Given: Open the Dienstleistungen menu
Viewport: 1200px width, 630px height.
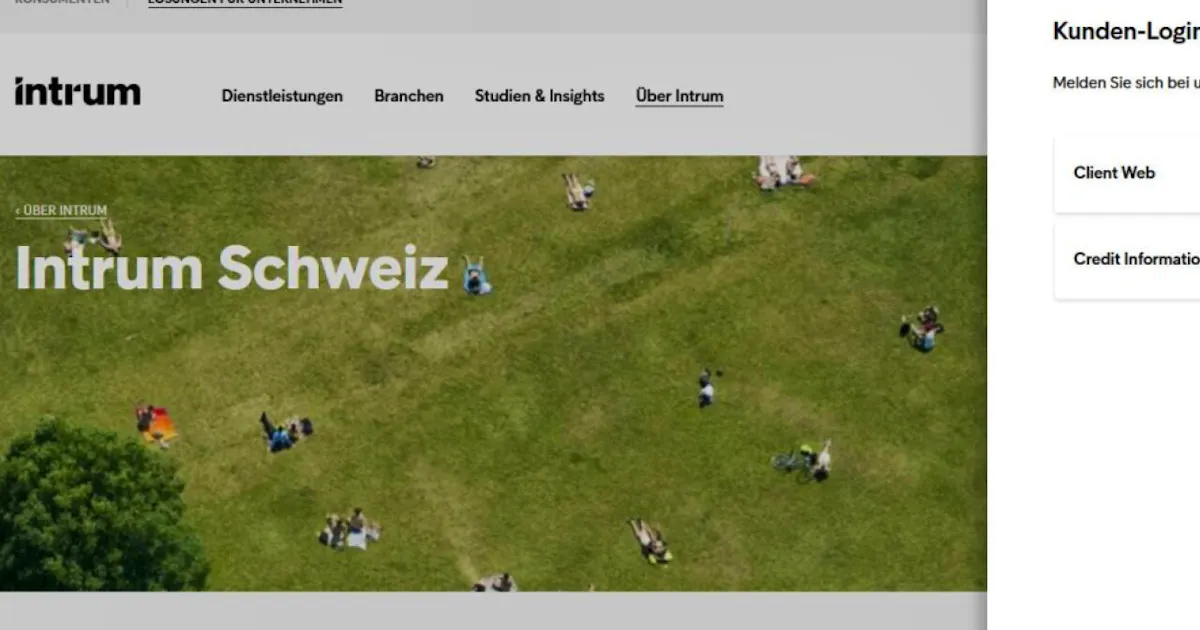Looking at the screenshot, I should 282,96.
